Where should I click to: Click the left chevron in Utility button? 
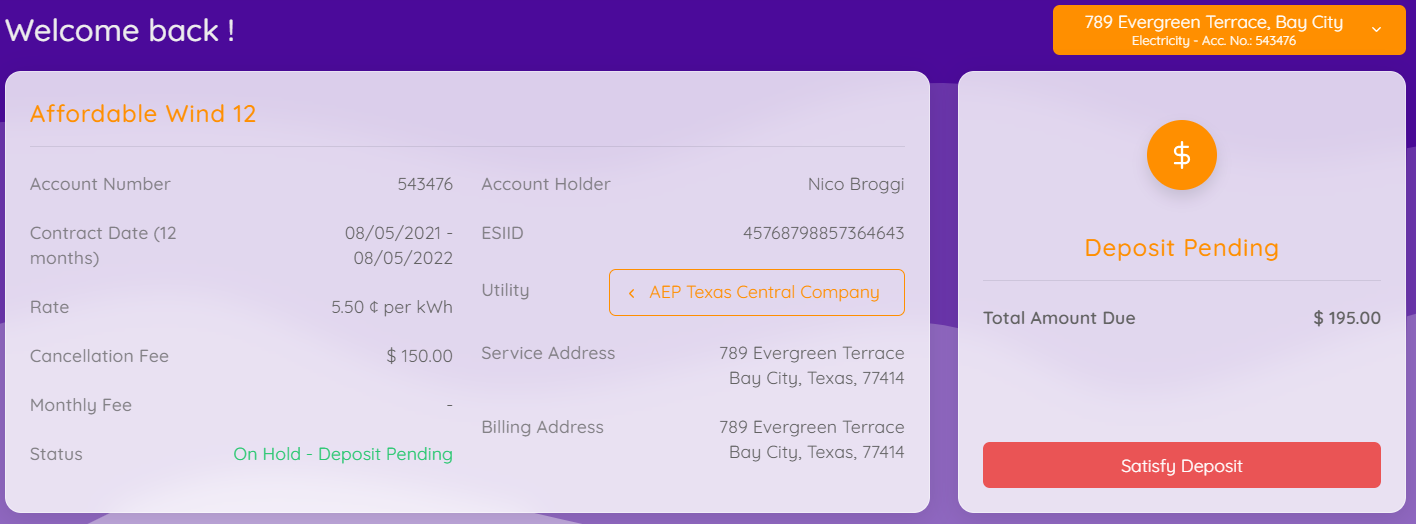(x=631, y=293)
